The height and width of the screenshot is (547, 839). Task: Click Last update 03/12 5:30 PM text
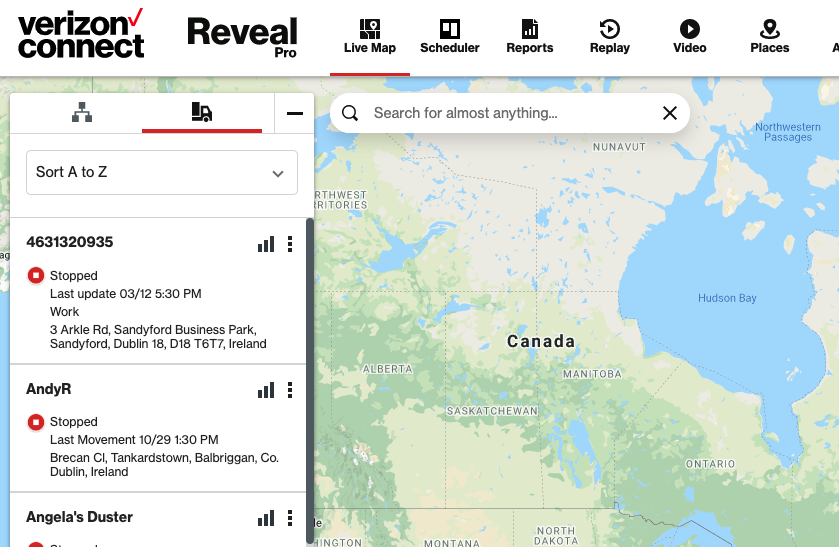click(126, 294)
